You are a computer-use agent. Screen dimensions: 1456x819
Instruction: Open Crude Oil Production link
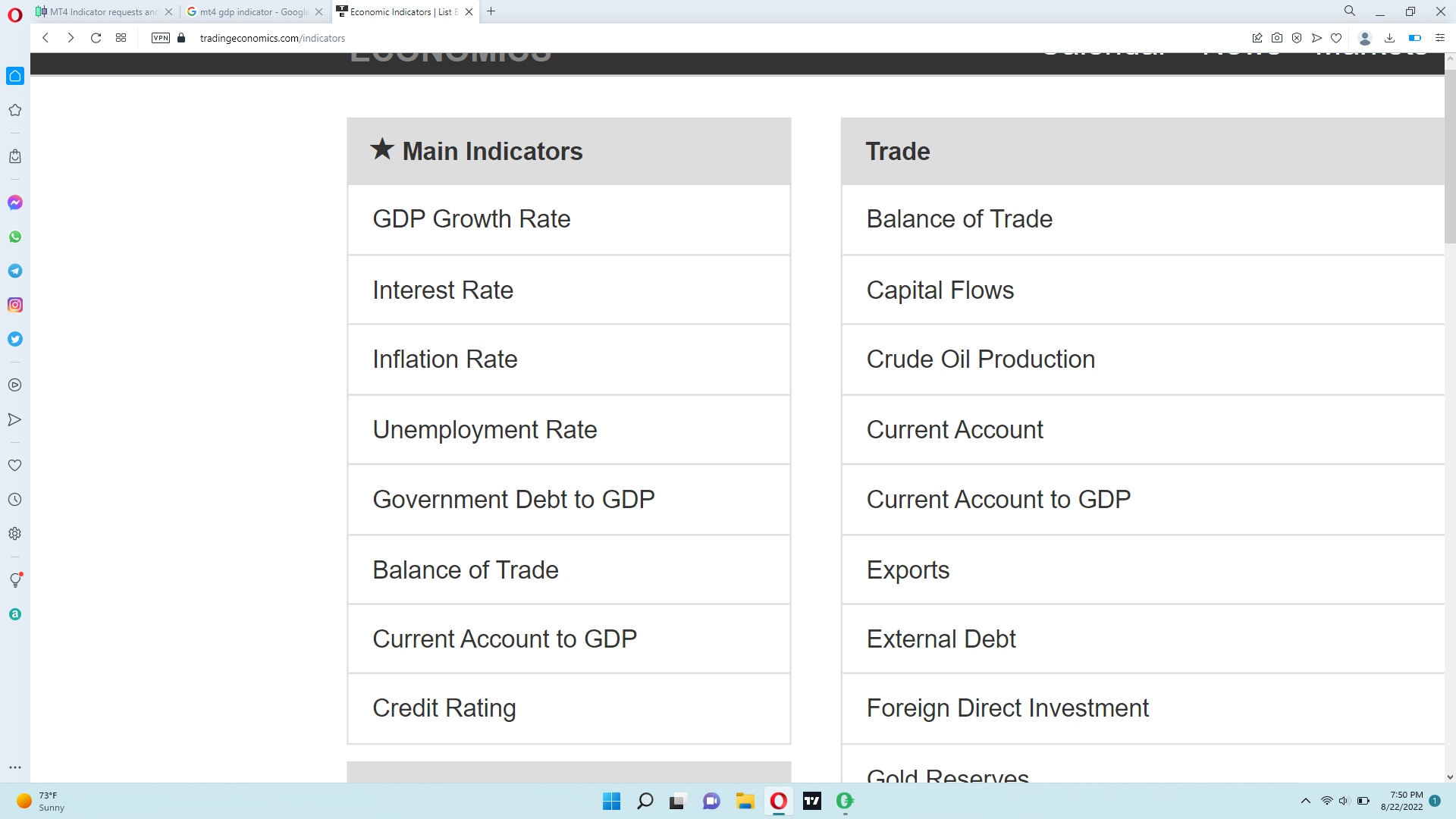(x=980, y=359)
